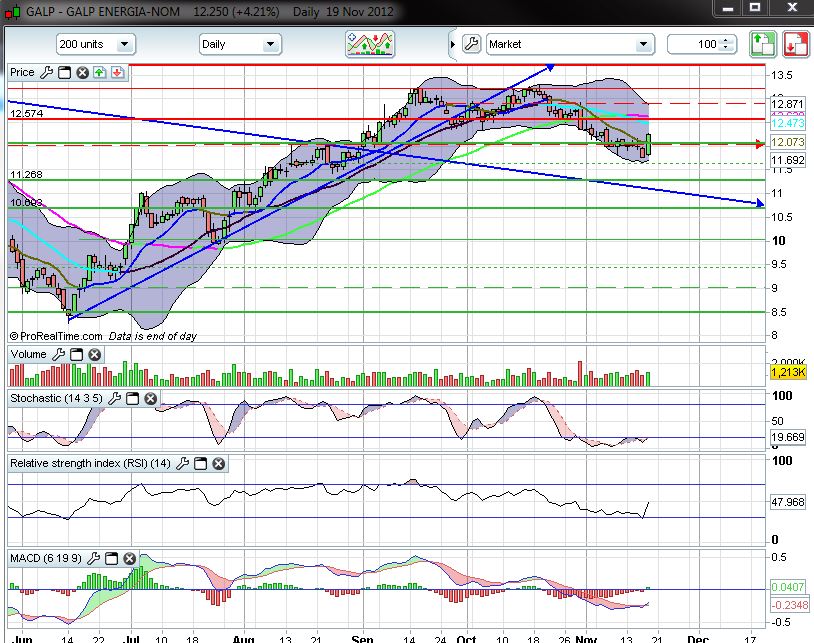
Task: Maximize the MACD panel
Action: point(112,558)
